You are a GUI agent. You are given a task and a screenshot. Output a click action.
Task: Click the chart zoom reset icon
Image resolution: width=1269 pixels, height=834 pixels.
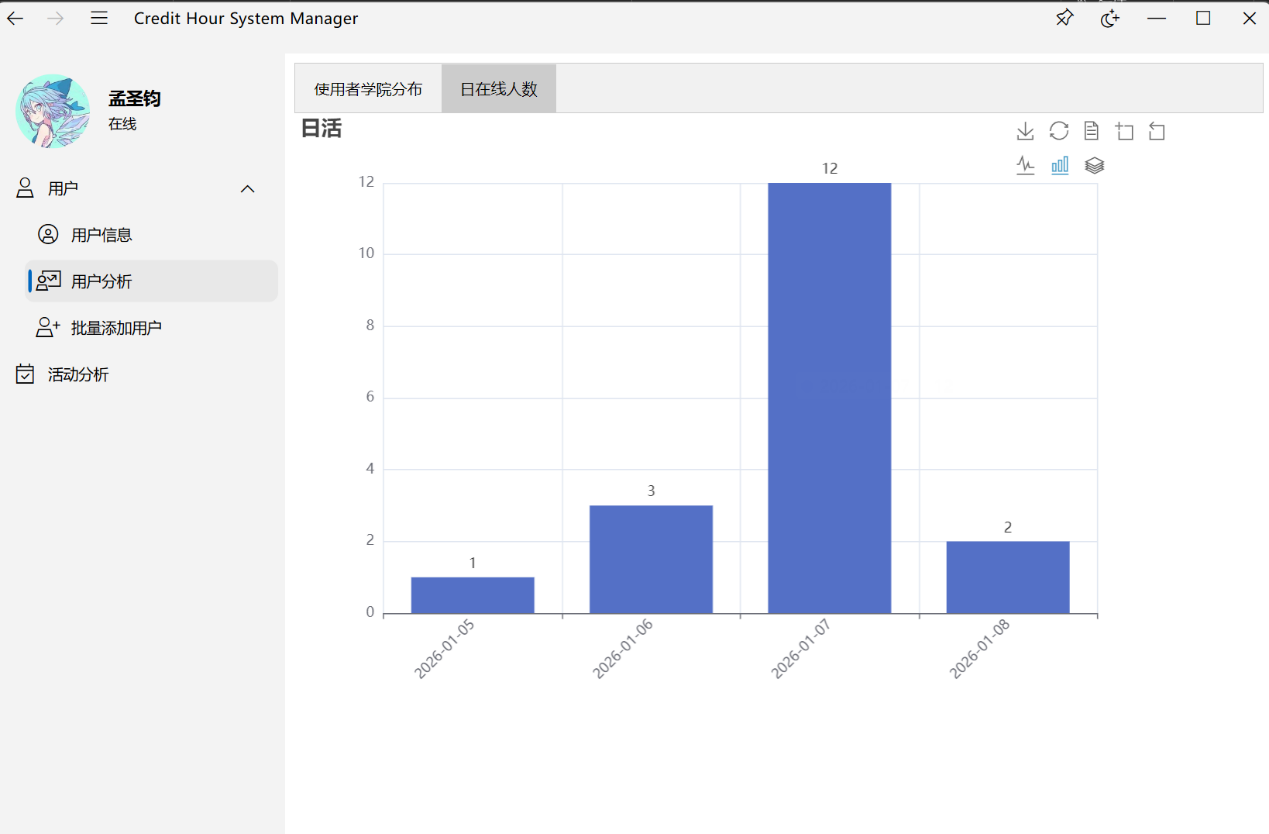1157,131
